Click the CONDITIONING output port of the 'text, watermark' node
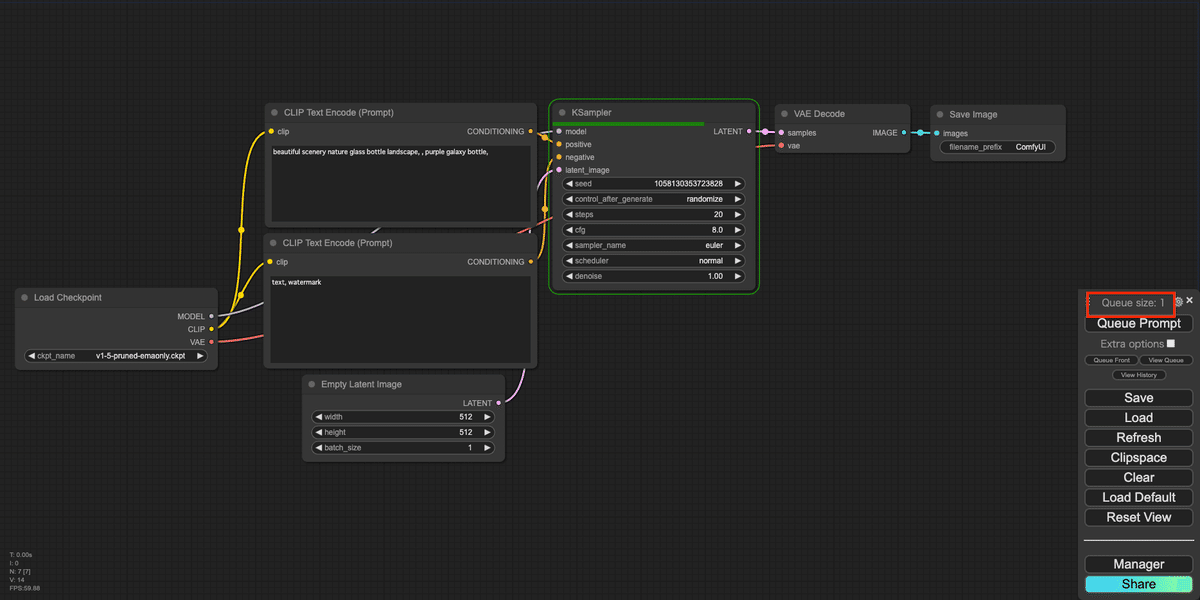Screen dimensions: 1200x600 click(531, 262)
